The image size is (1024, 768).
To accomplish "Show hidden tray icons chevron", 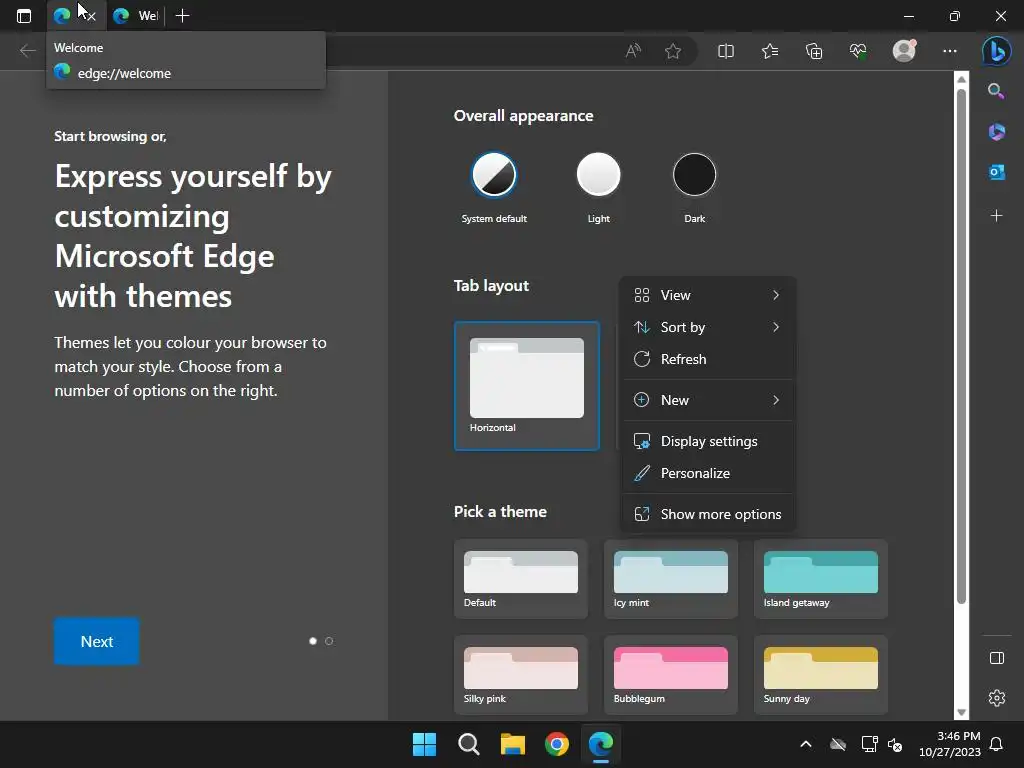I will (x=806, y=744).
